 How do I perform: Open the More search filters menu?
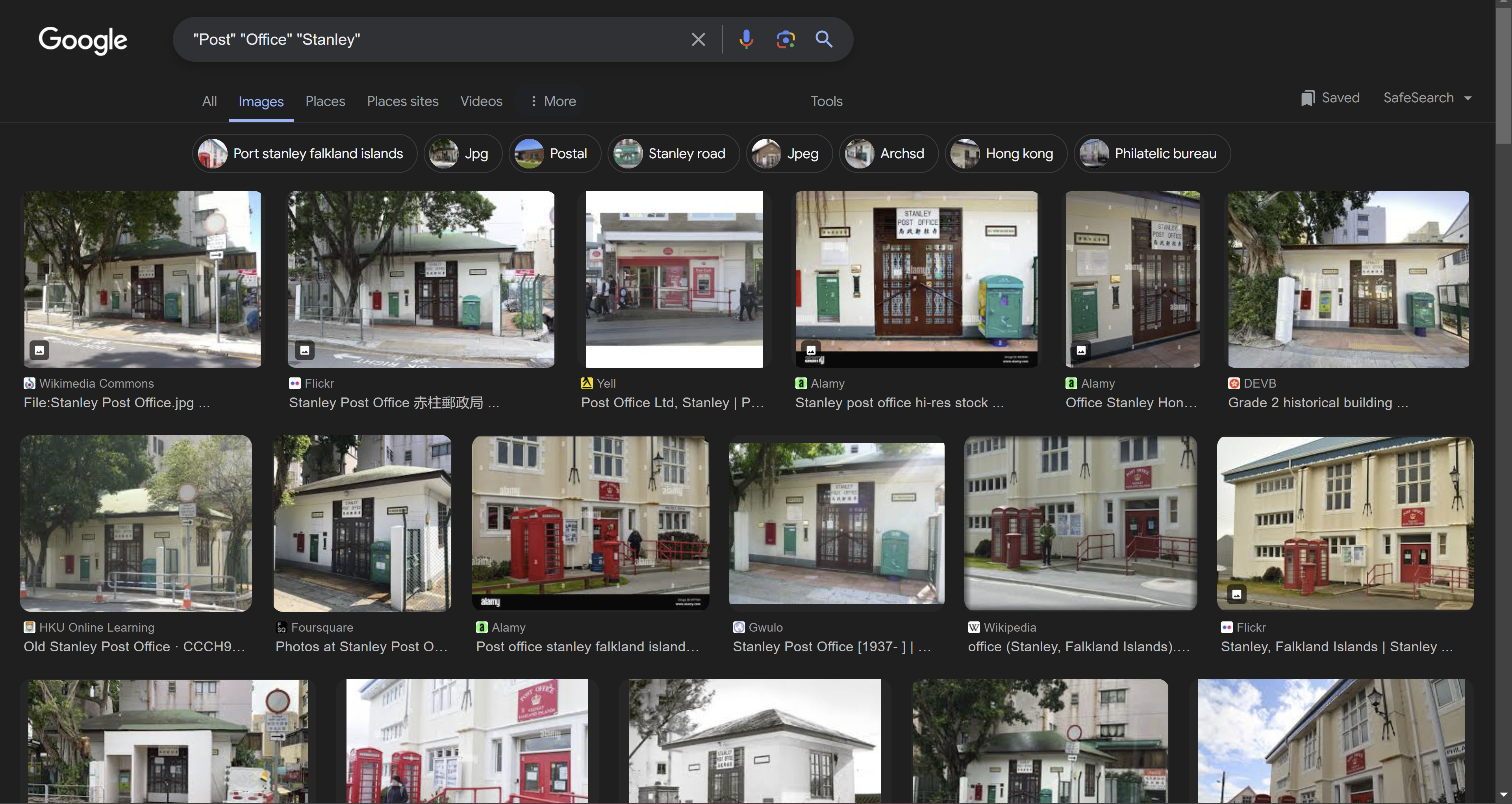[x=552, y=102]
